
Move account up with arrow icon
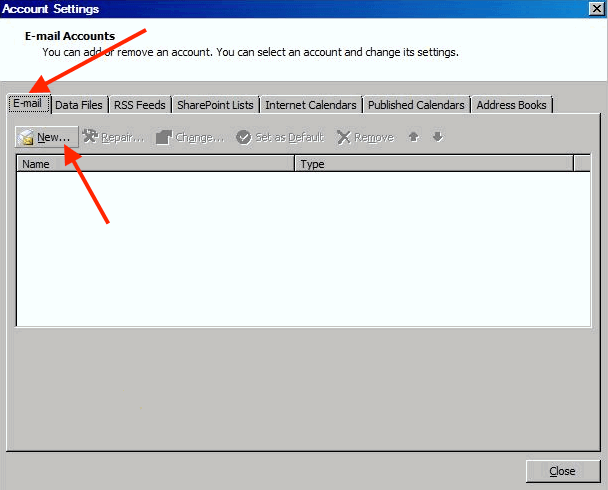pyautogui.click(x=414, y=137)
